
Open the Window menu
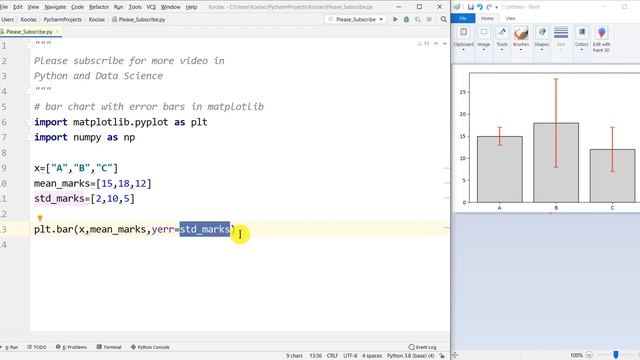click(170, 7)
